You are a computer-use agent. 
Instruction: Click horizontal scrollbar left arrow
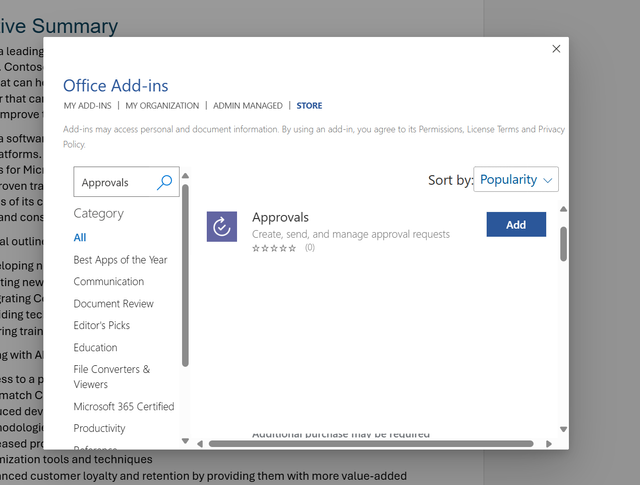tap(200, 444)
